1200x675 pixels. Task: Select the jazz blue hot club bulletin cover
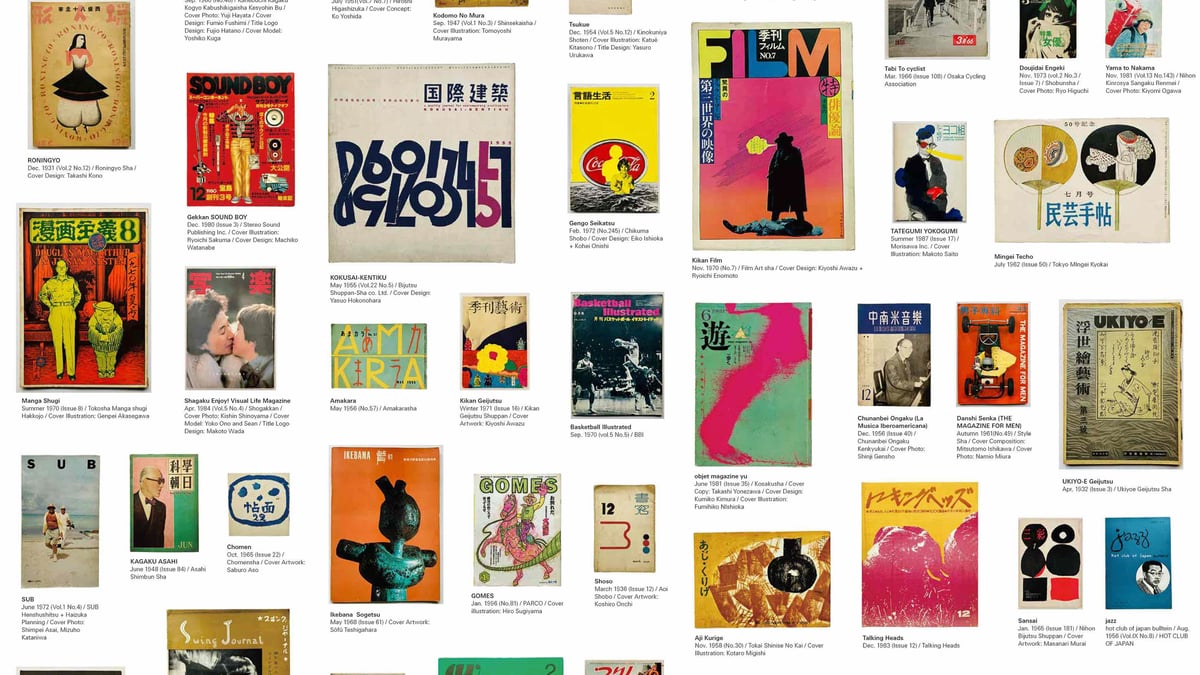[x=1138, y=563]
